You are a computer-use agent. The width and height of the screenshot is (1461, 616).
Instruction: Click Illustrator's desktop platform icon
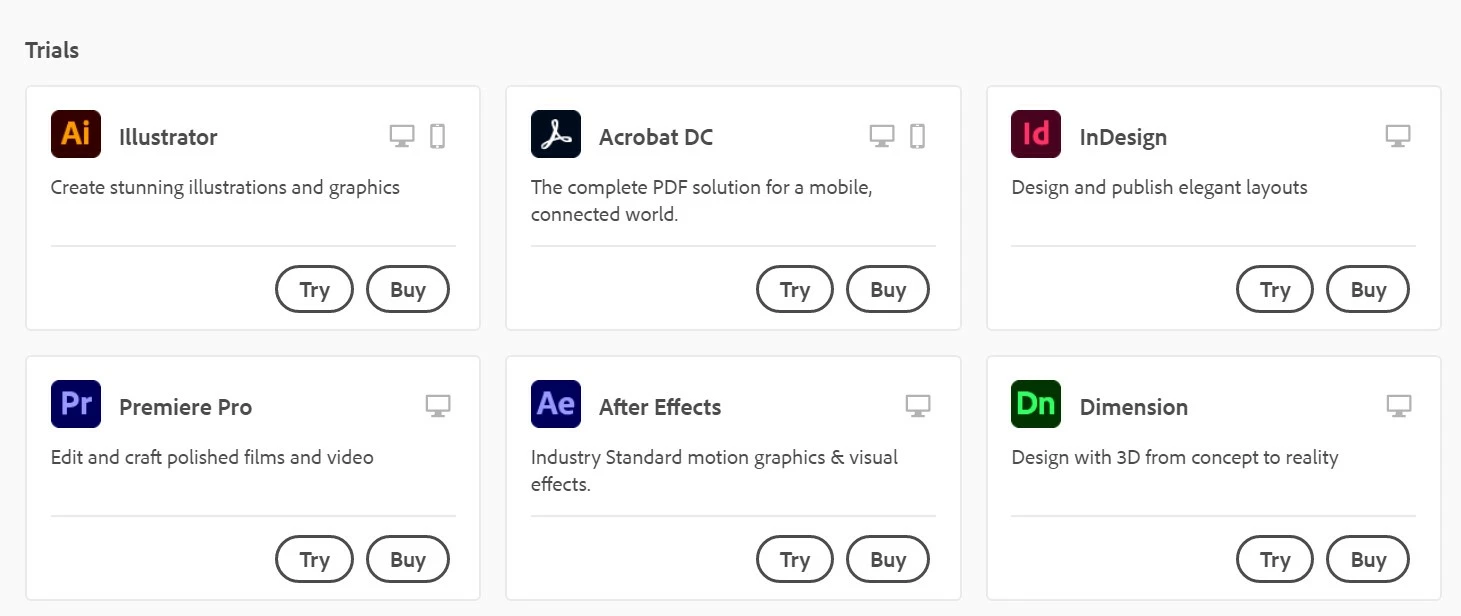(402, 136)
